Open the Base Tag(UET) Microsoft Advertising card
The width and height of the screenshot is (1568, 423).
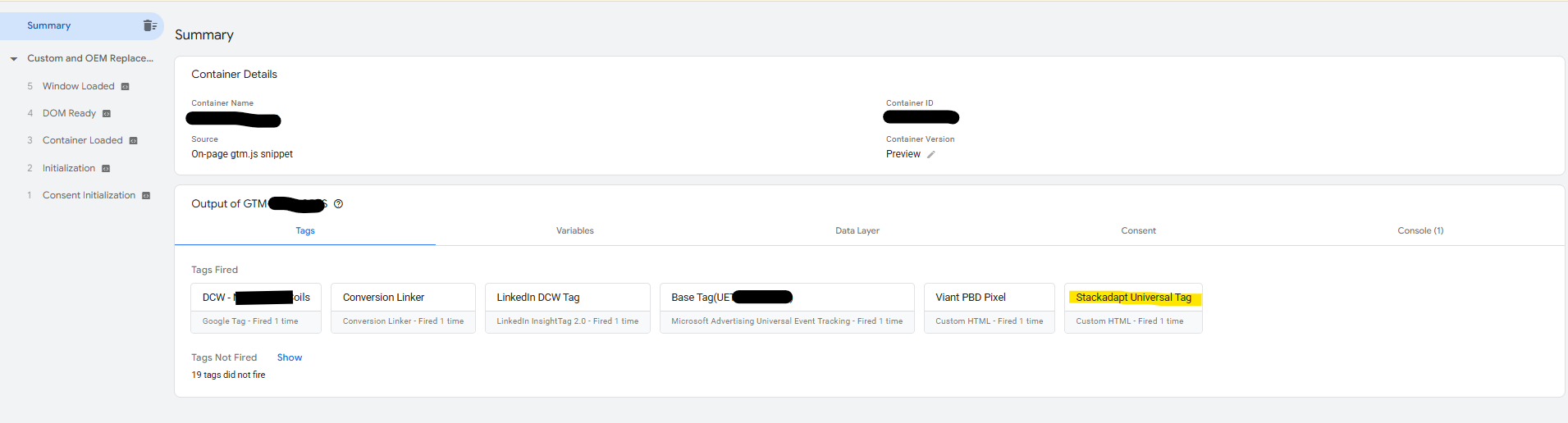[787, 308]
